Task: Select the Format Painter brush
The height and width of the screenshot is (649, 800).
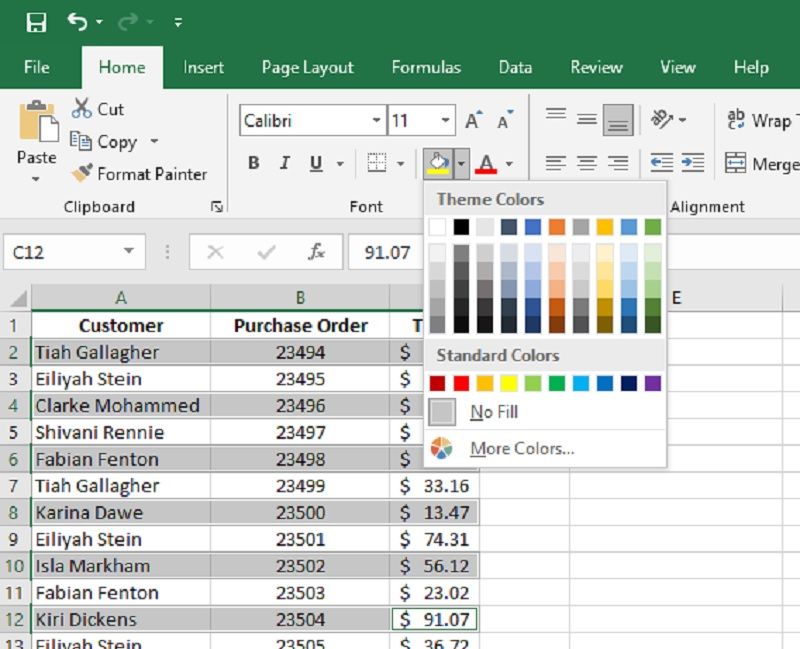Action: [x=82, y=173]
